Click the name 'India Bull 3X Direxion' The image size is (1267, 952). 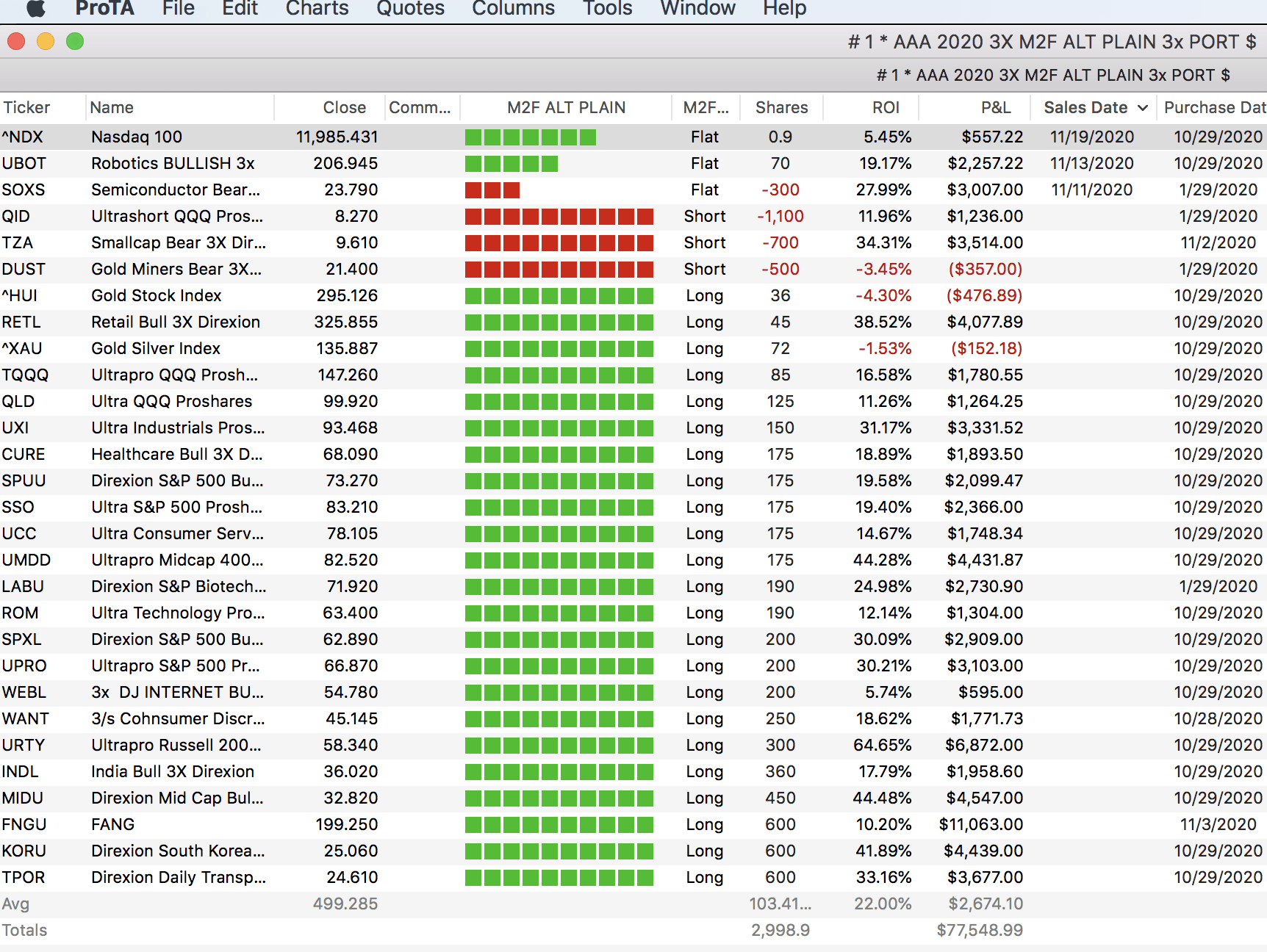coord(173,772)
